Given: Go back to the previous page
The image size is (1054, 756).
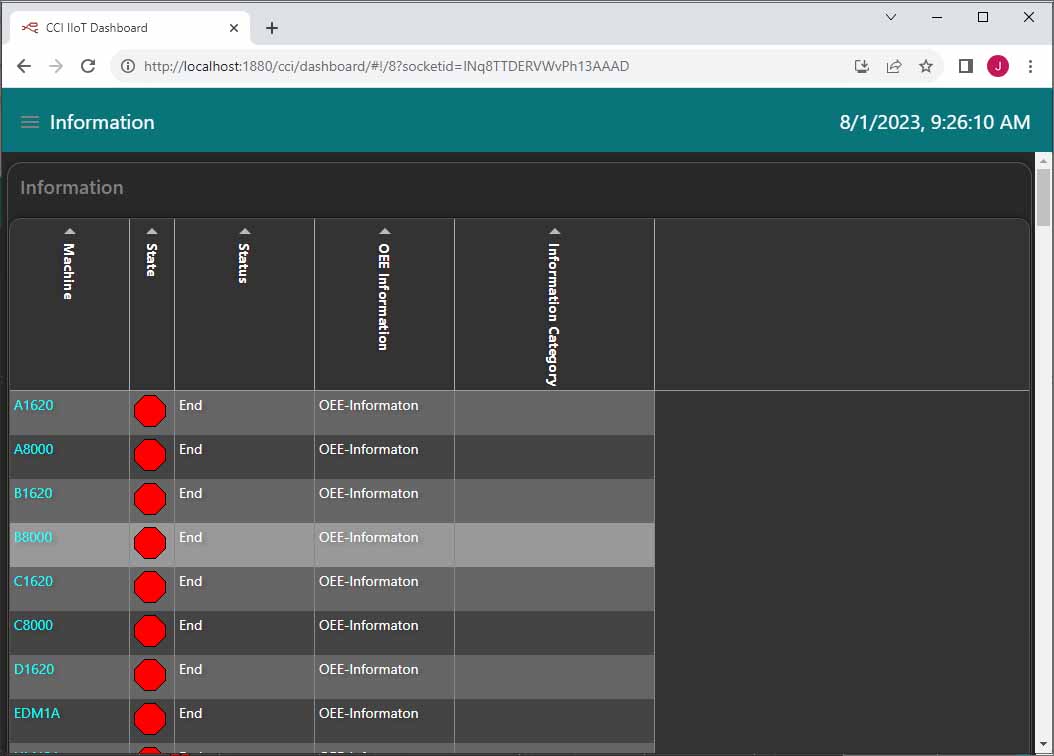Looking at the screenshot, I should coord(24,66).
